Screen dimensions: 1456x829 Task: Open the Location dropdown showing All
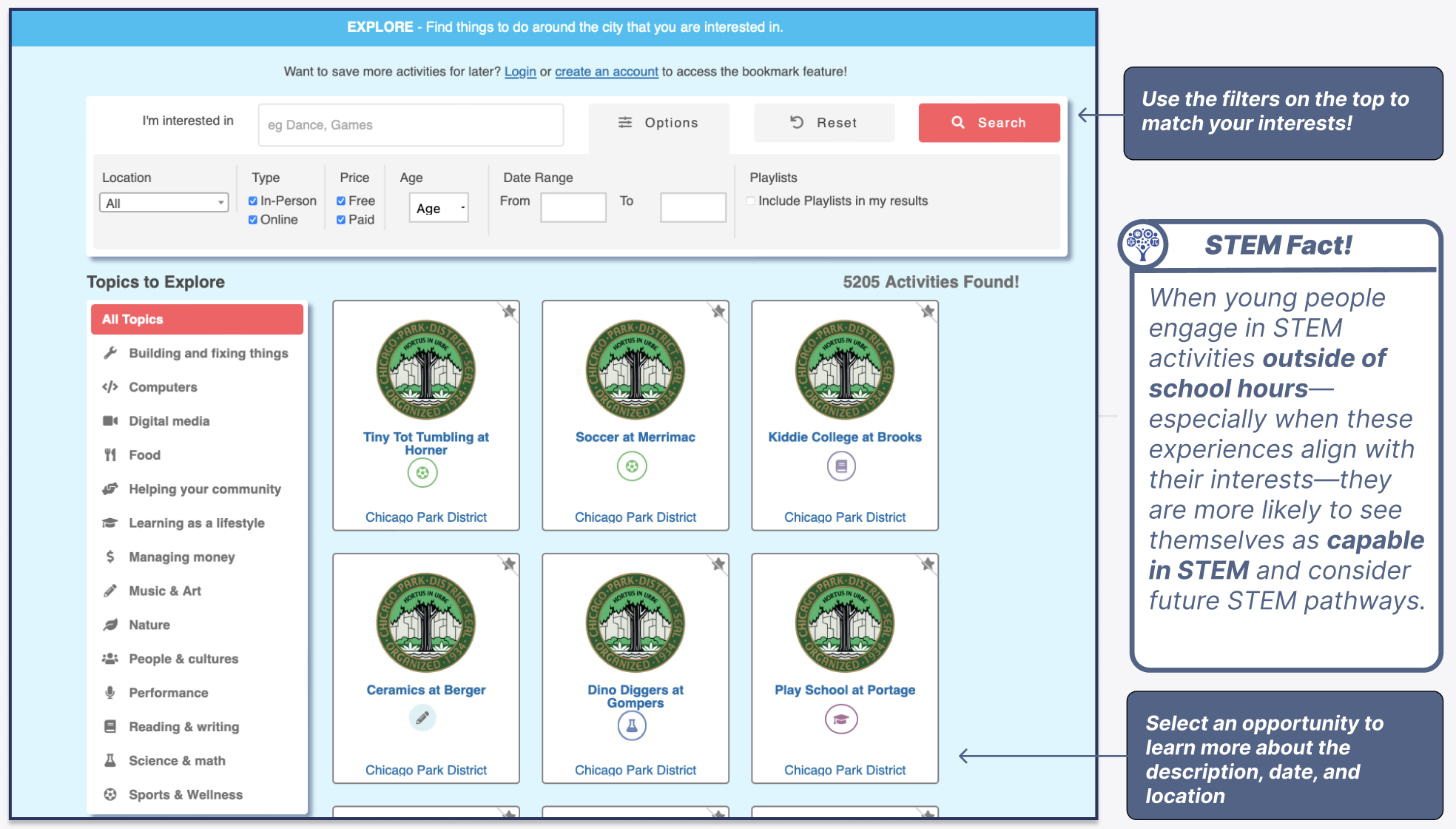click(x=164, y=203)
